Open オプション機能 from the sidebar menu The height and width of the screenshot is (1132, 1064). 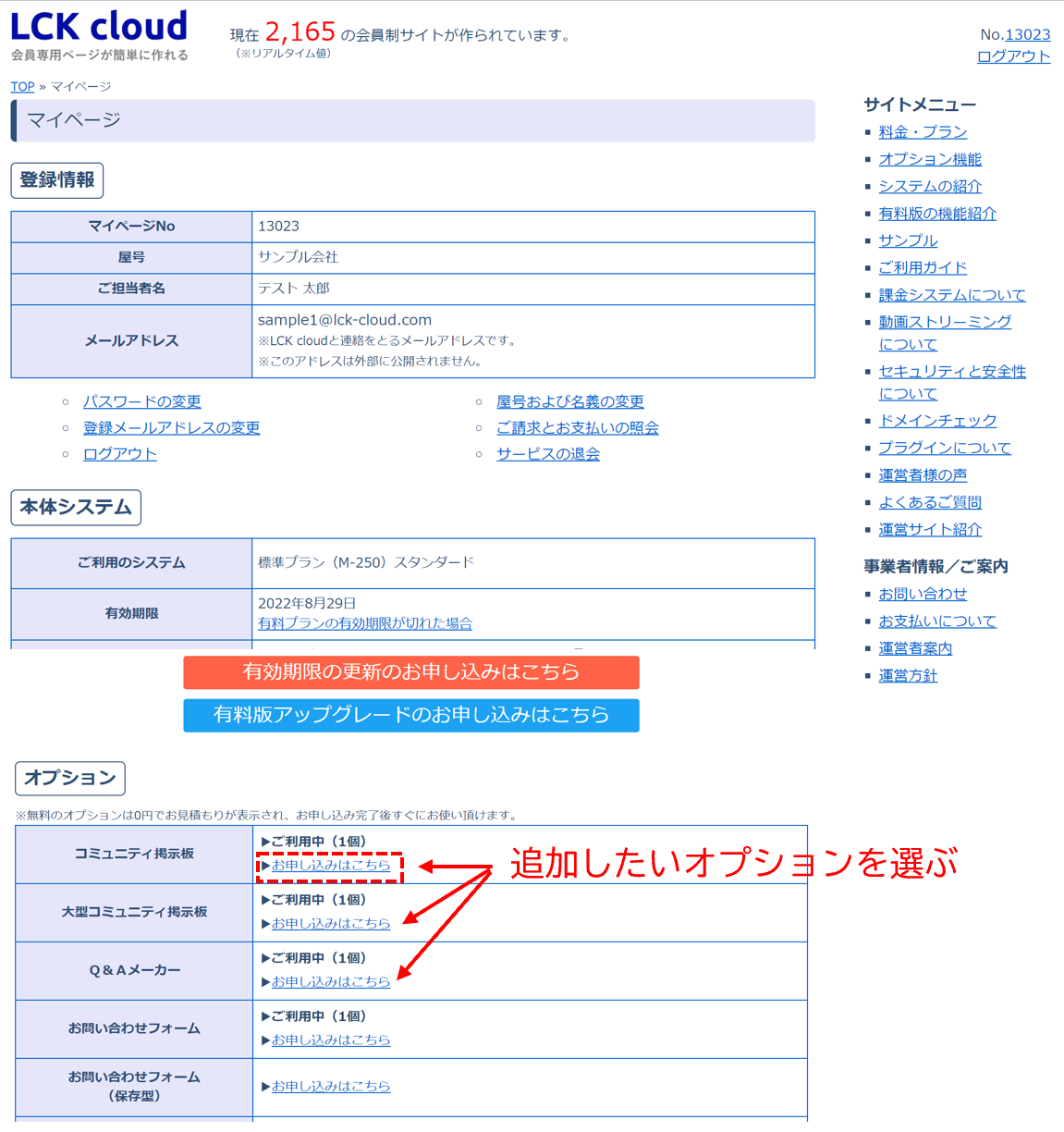(931, 158)
